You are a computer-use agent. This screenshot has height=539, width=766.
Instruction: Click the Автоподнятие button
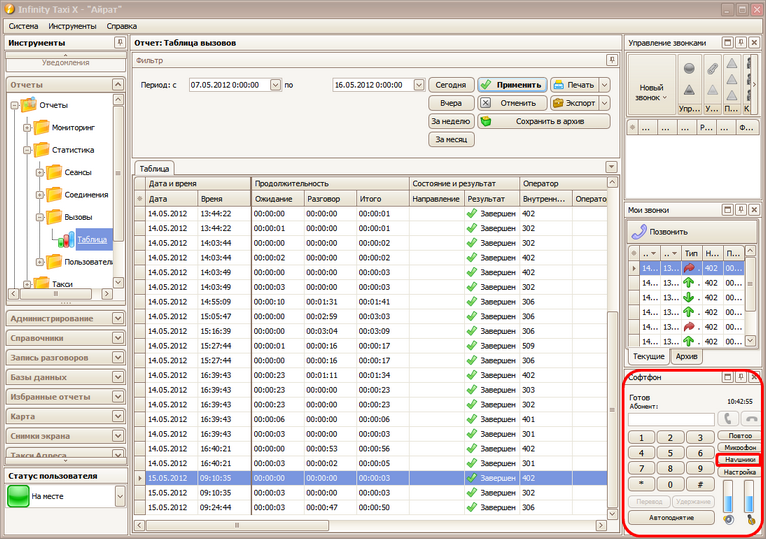[x=671, y=517]
